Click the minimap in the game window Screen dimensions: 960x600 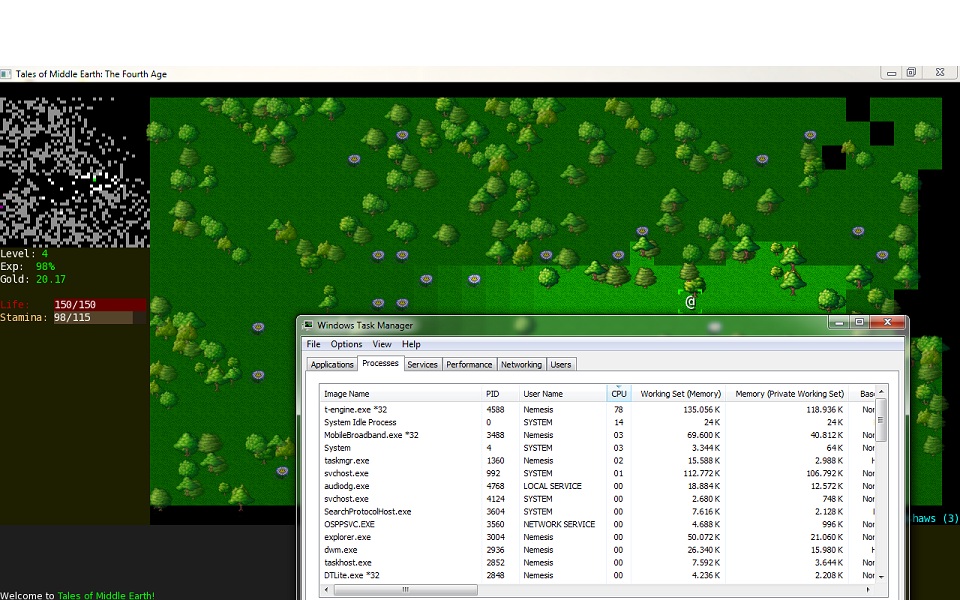pyautogui.click(x=75, y=171)
